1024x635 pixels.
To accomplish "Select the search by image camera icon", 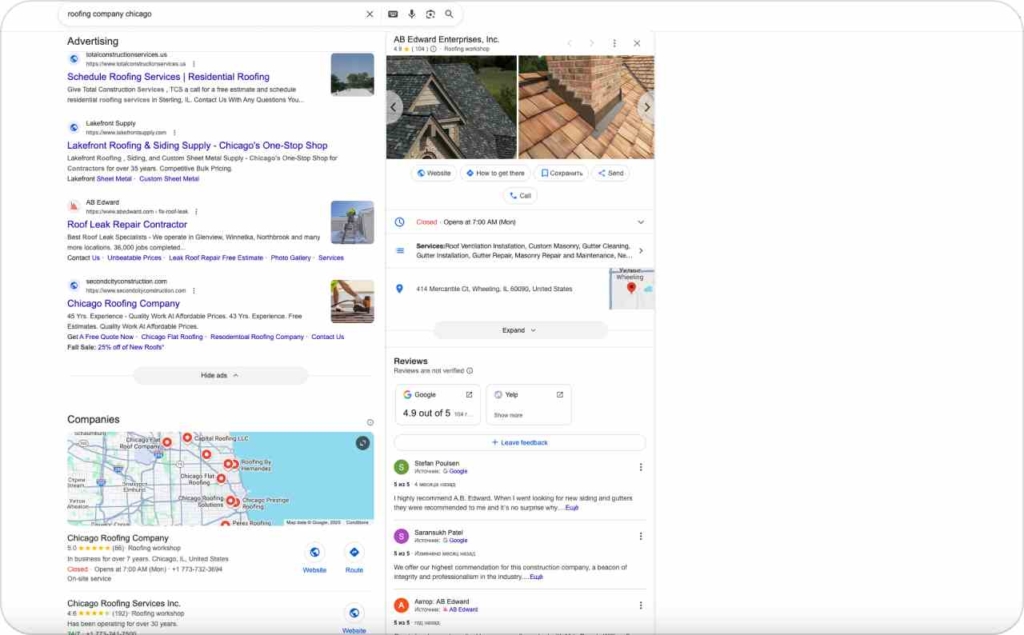I will pos(430,14).
